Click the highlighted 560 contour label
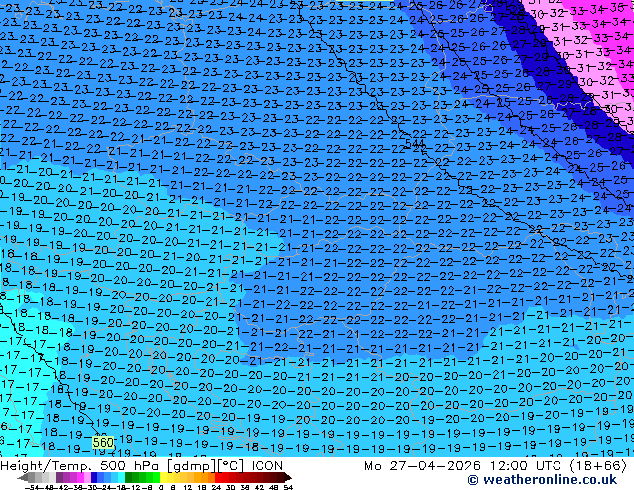The height and width of the screenshot is (490, 634). click(103, 442)
